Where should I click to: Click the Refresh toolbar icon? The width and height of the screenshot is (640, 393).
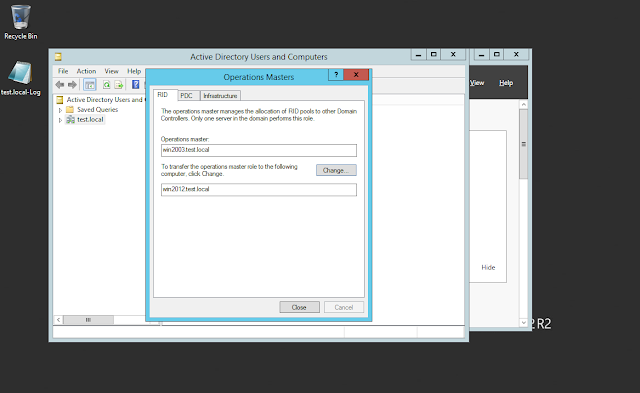point(107,84)
